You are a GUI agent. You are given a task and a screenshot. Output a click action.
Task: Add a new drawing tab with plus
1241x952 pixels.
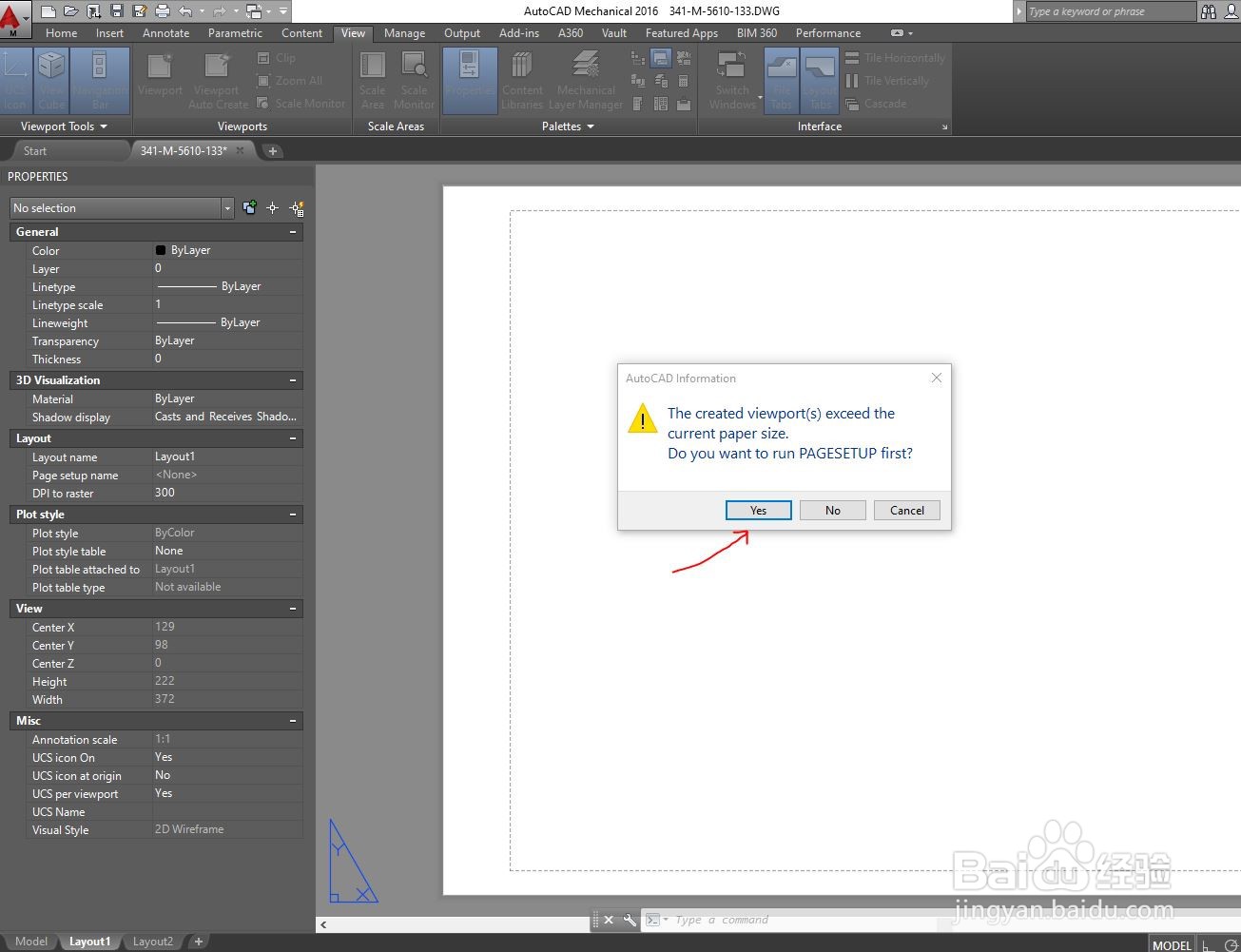(x=273, y=150)
